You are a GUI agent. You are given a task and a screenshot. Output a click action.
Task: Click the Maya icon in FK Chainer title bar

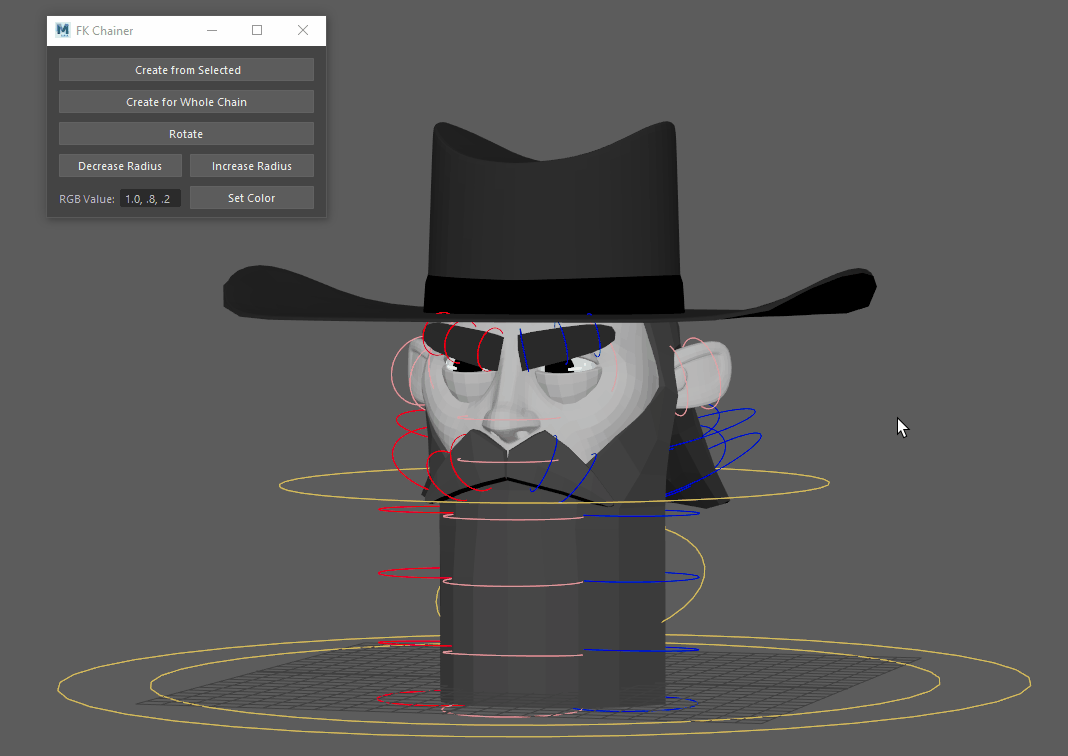[x=63, y=30]
